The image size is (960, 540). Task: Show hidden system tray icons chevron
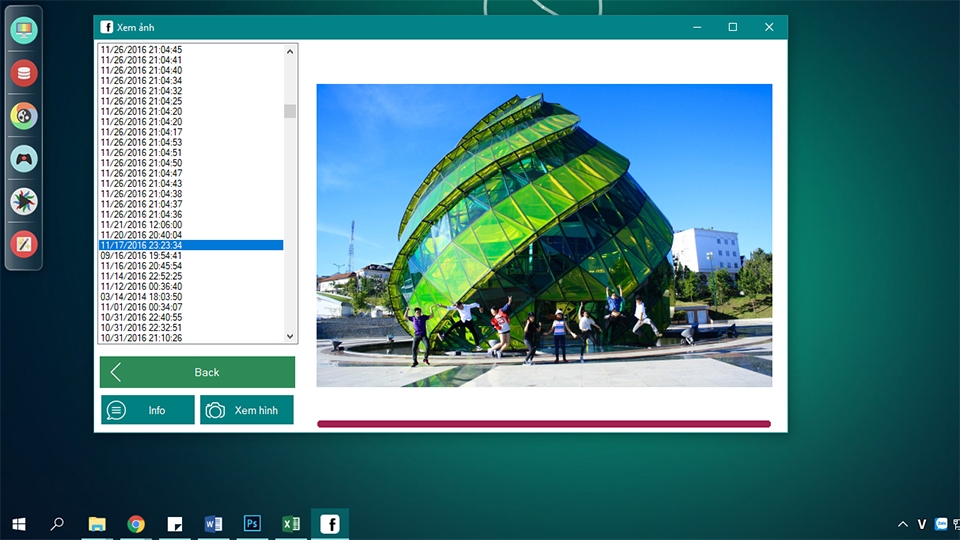pos(902,524)
